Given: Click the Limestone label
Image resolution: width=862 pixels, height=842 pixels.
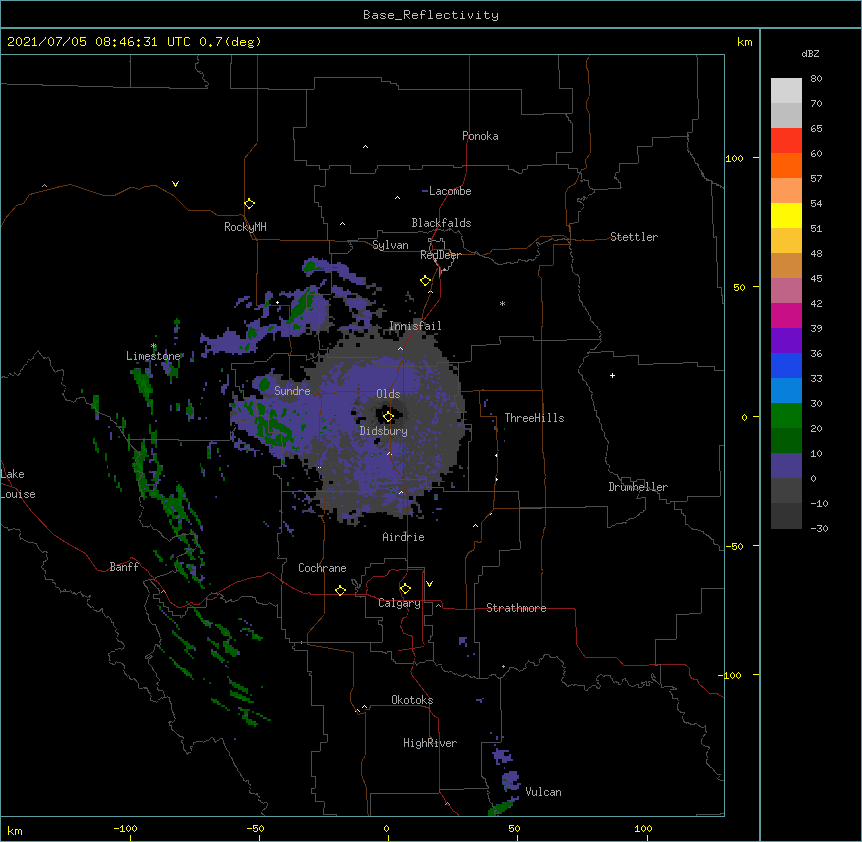Looking at the screenshot, I should 153,356.
